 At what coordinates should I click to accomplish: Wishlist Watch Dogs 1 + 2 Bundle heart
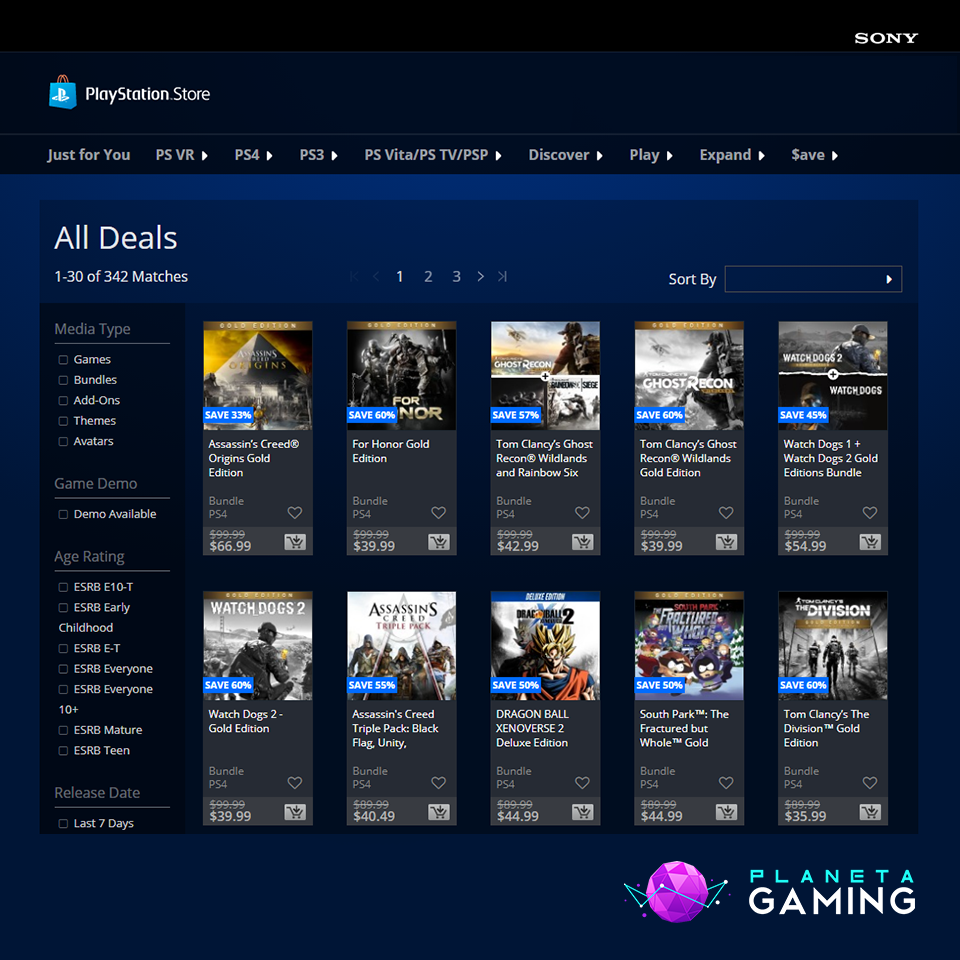pos(871,512)
